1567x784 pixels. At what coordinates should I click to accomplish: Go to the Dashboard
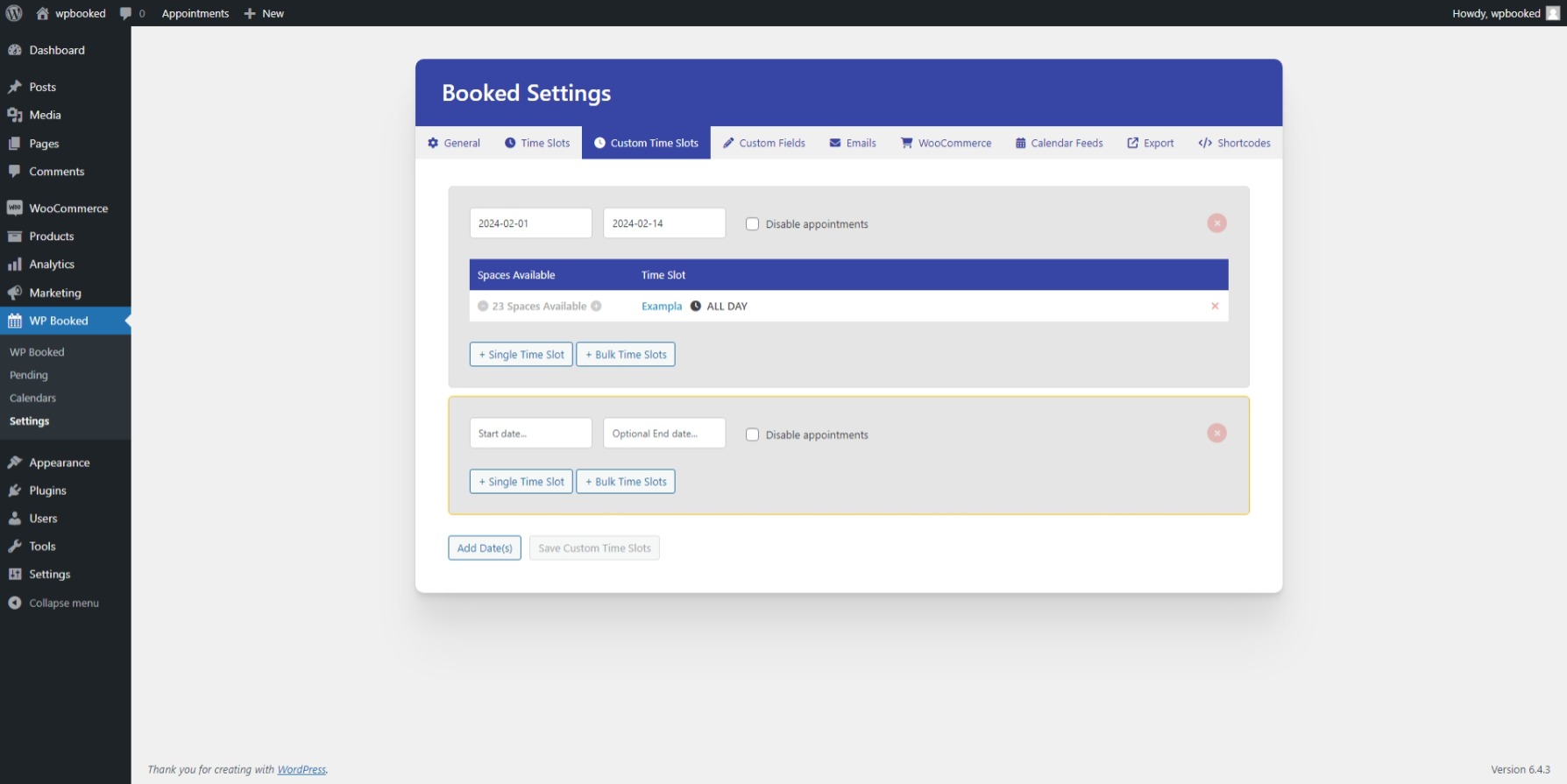(x=66, y=50)
